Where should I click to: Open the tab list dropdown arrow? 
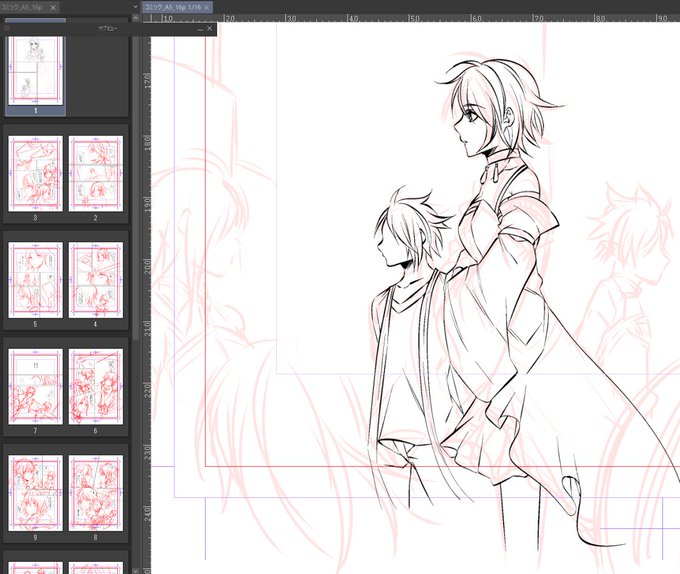pyautogui.click(x=135, y=7)
